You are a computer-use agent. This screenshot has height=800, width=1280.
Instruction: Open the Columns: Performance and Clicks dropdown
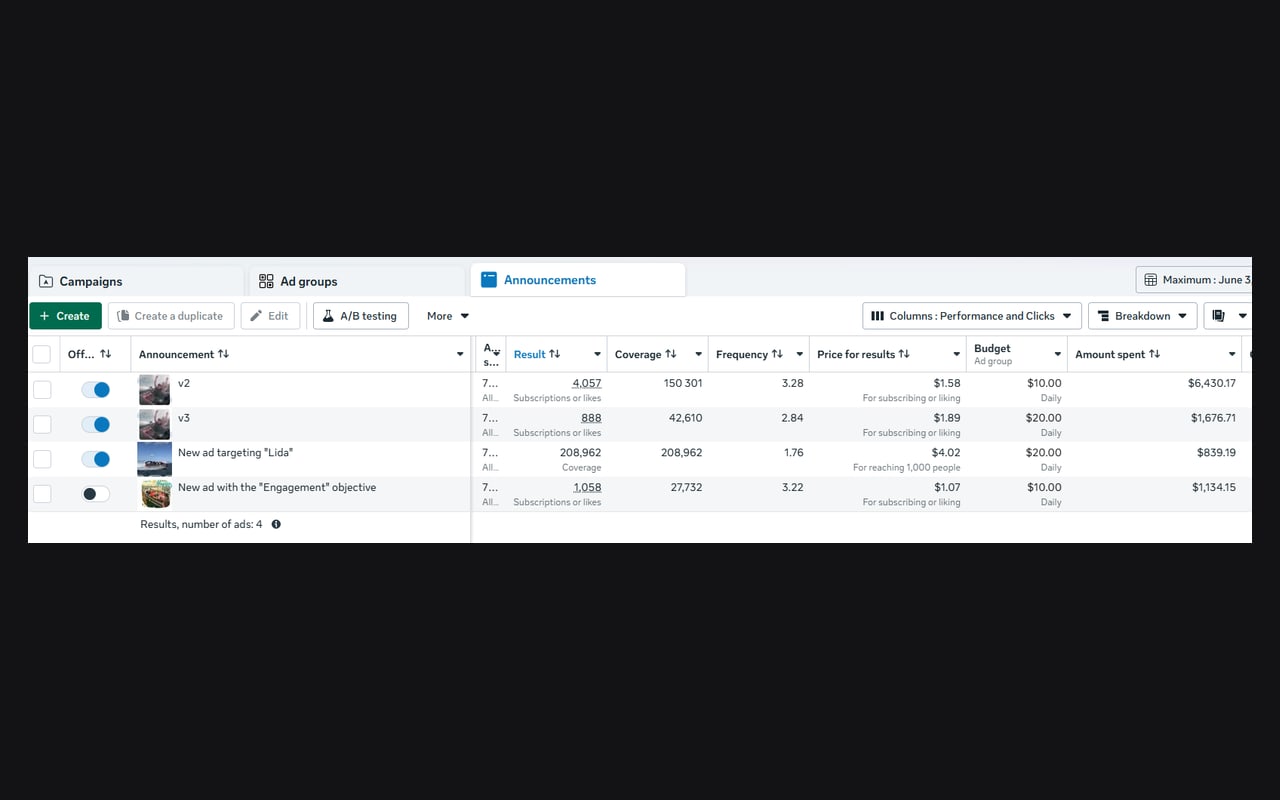[x=972, y=316]
